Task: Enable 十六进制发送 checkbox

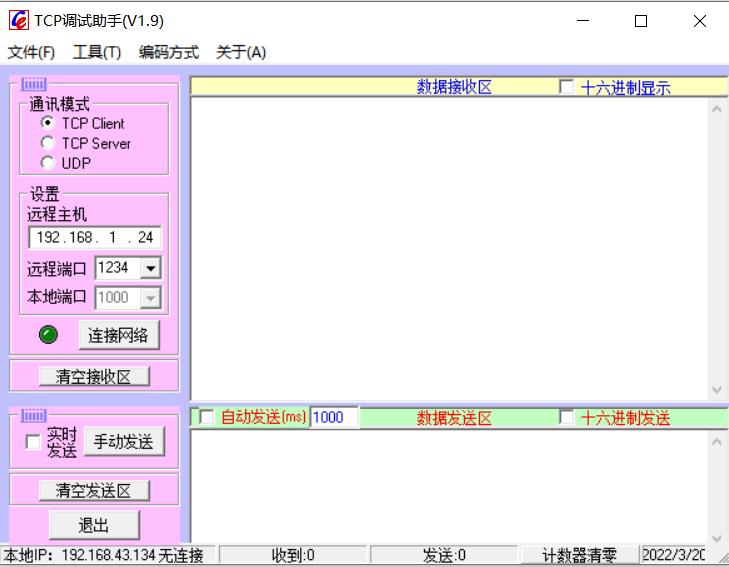Action: [x=566, y=417]
